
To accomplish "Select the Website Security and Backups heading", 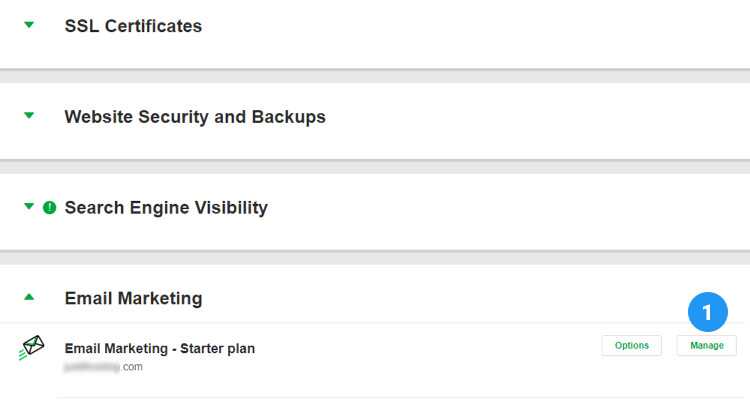I will tap(195, 117).
